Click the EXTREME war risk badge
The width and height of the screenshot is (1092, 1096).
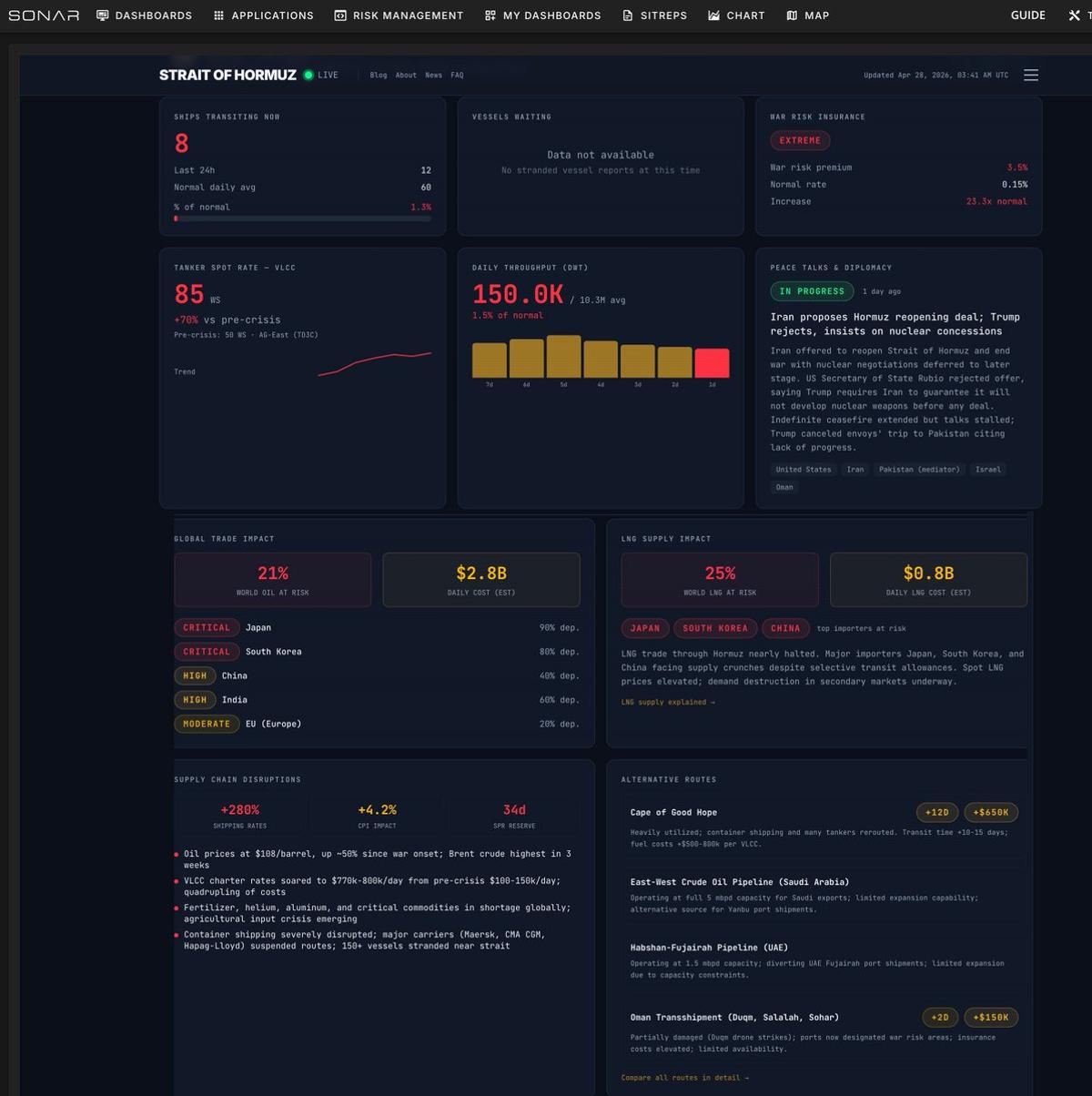coord(800,140)
